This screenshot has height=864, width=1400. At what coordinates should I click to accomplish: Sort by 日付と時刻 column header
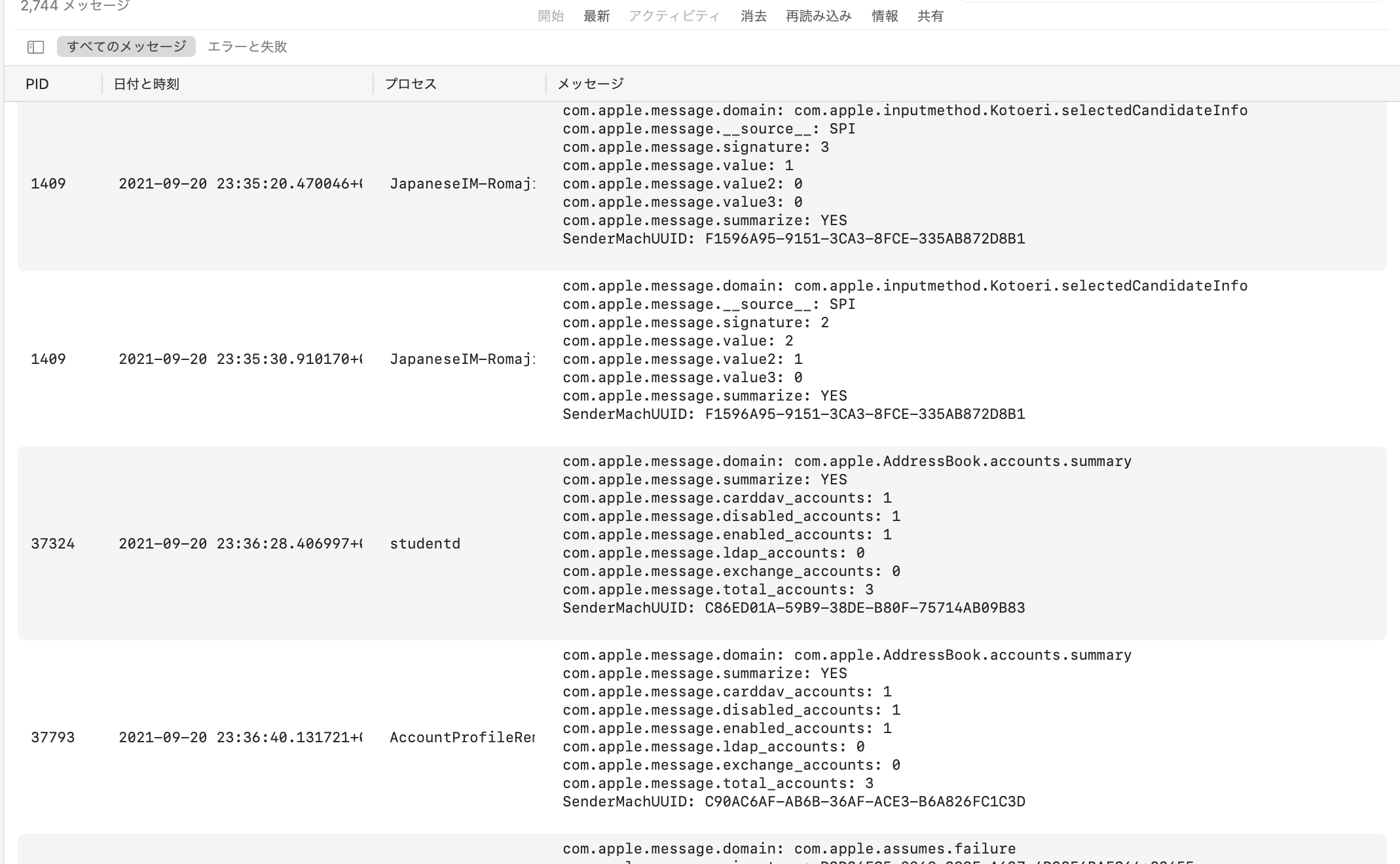(147, 84)
